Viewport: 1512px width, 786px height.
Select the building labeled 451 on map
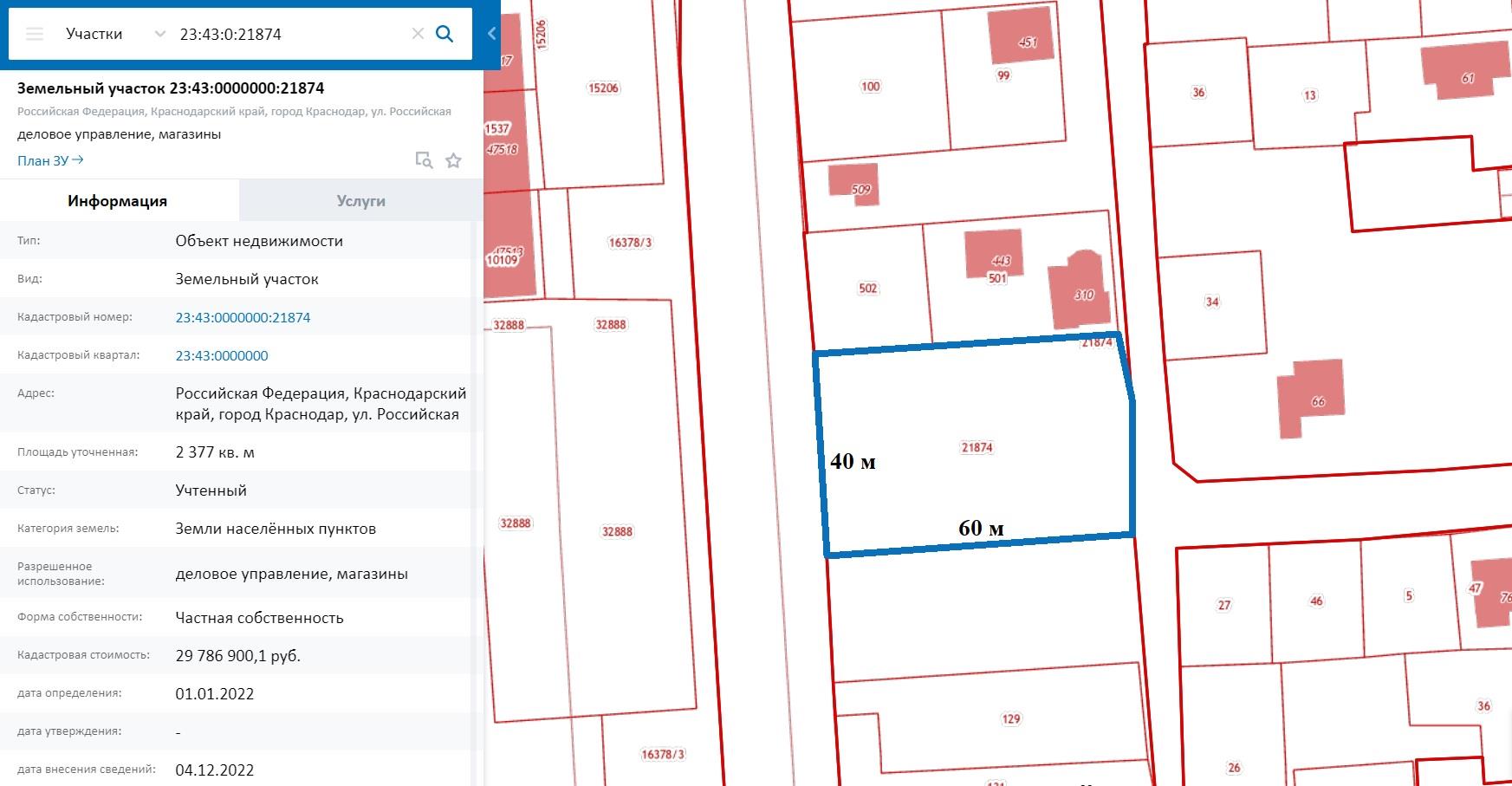pos(1023,38)
